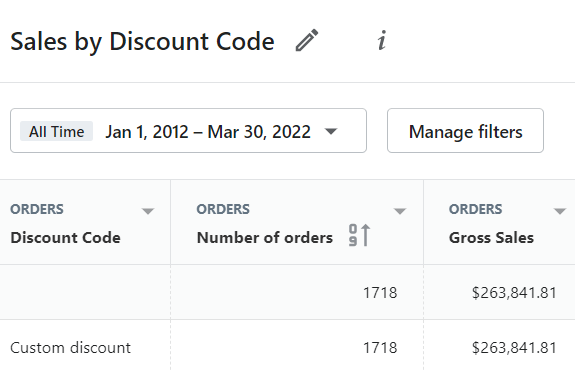
Task: Click the Discount Code column header
Action: point(65,238)
